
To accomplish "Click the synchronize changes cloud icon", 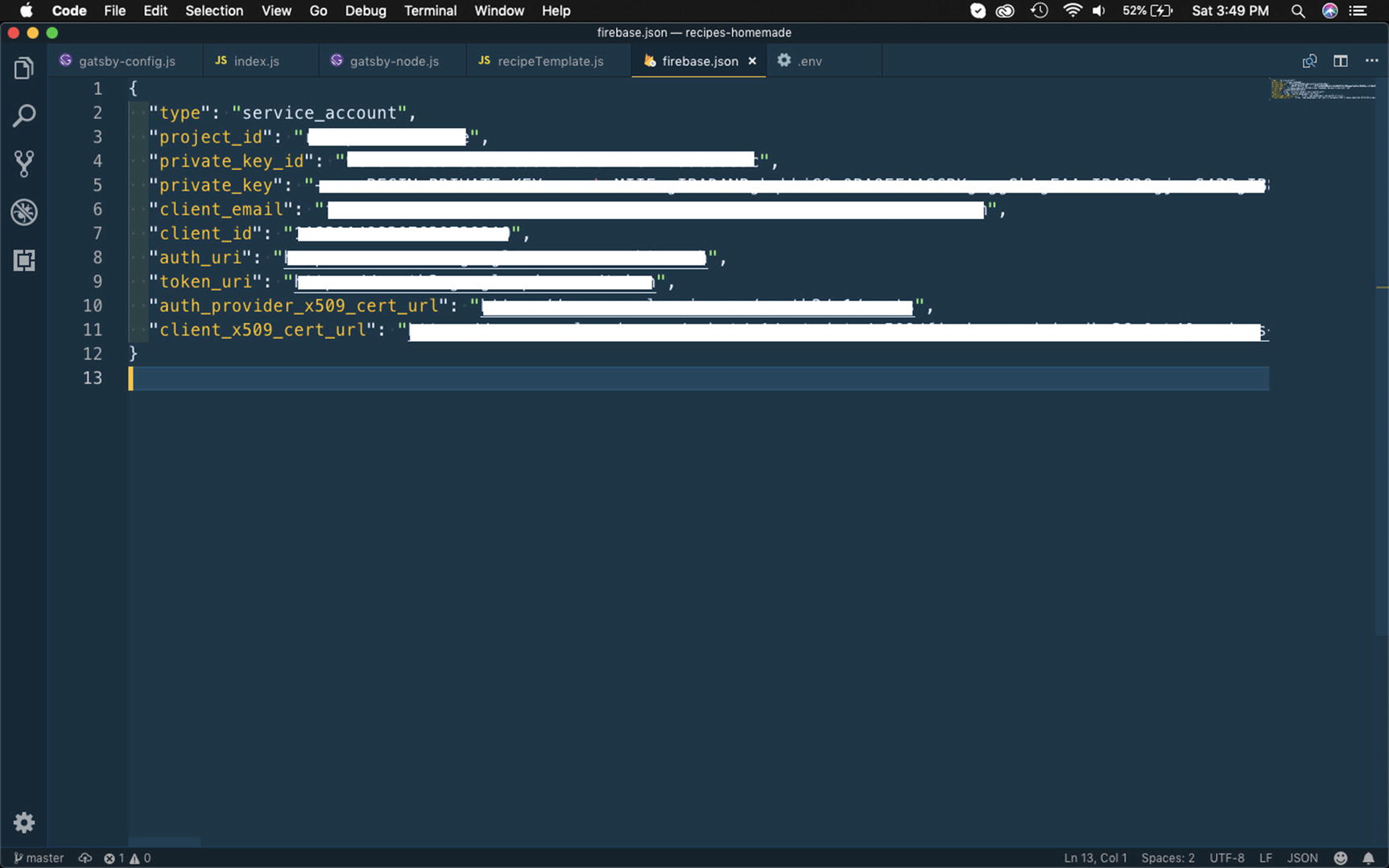I will pos(85,858).
